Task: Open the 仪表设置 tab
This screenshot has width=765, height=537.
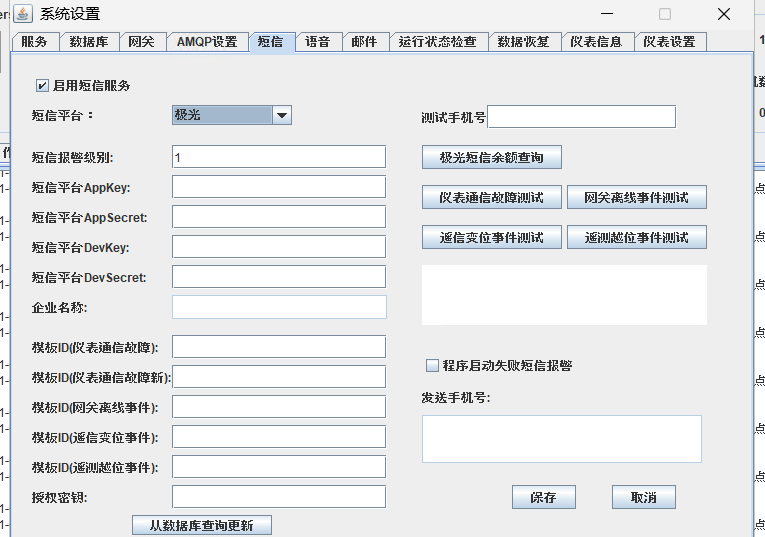Action: (669, 42)
